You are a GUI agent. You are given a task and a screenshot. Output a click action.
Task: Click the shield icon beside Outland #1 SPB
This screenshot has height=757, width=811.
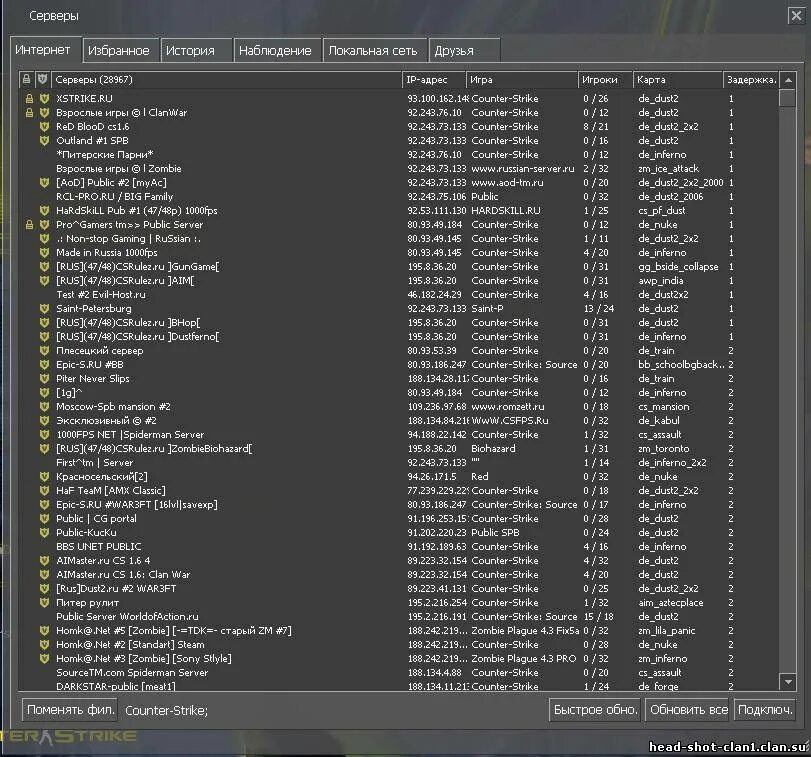click(44, 140)
